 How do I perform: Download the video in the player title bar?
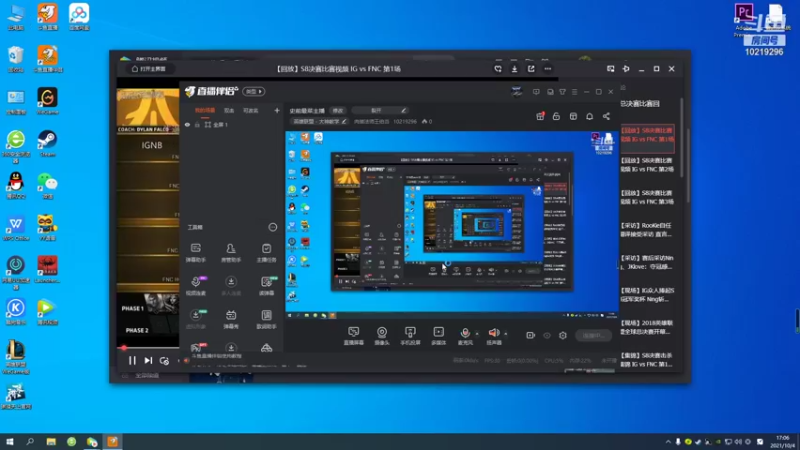click(514, 69)
